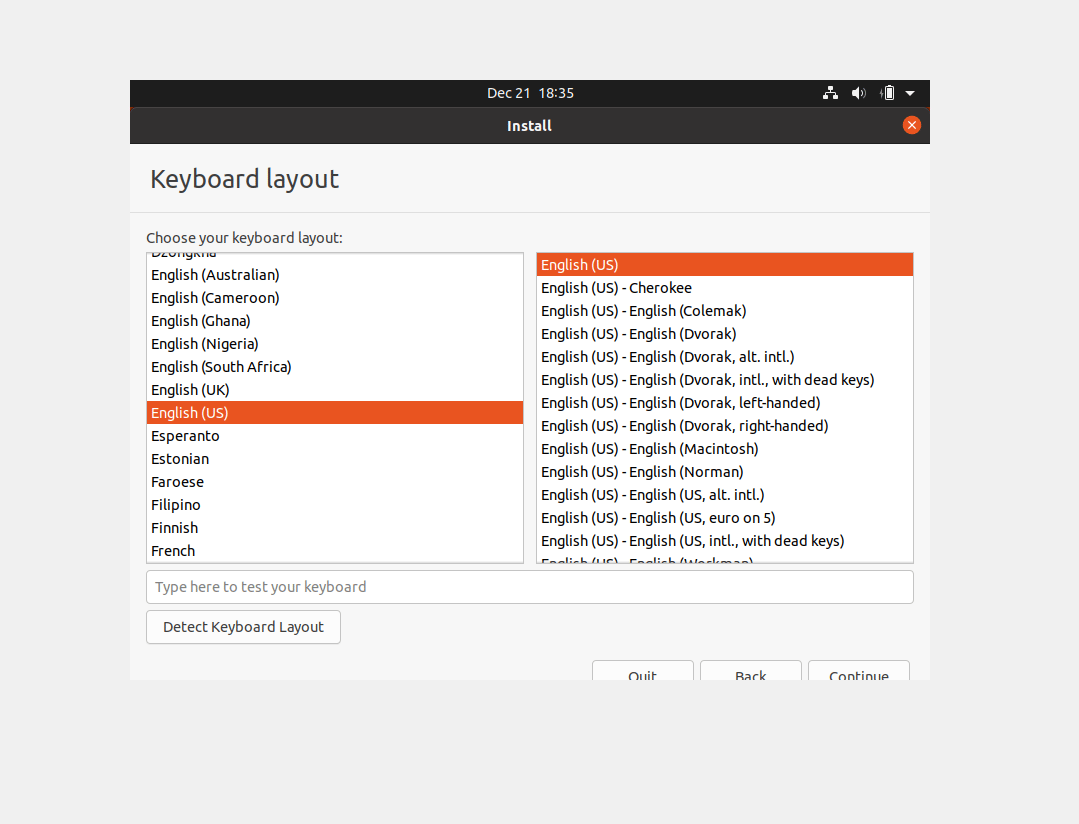Select Filipino layout
The image size is (1079, 824).
[x=335, y=505]
